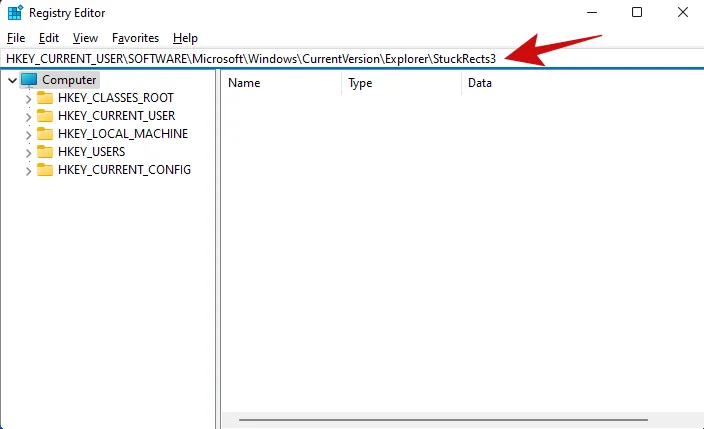704x429 pixels.
Task: Click the Type column header
Action: click(x=360, y=83)
